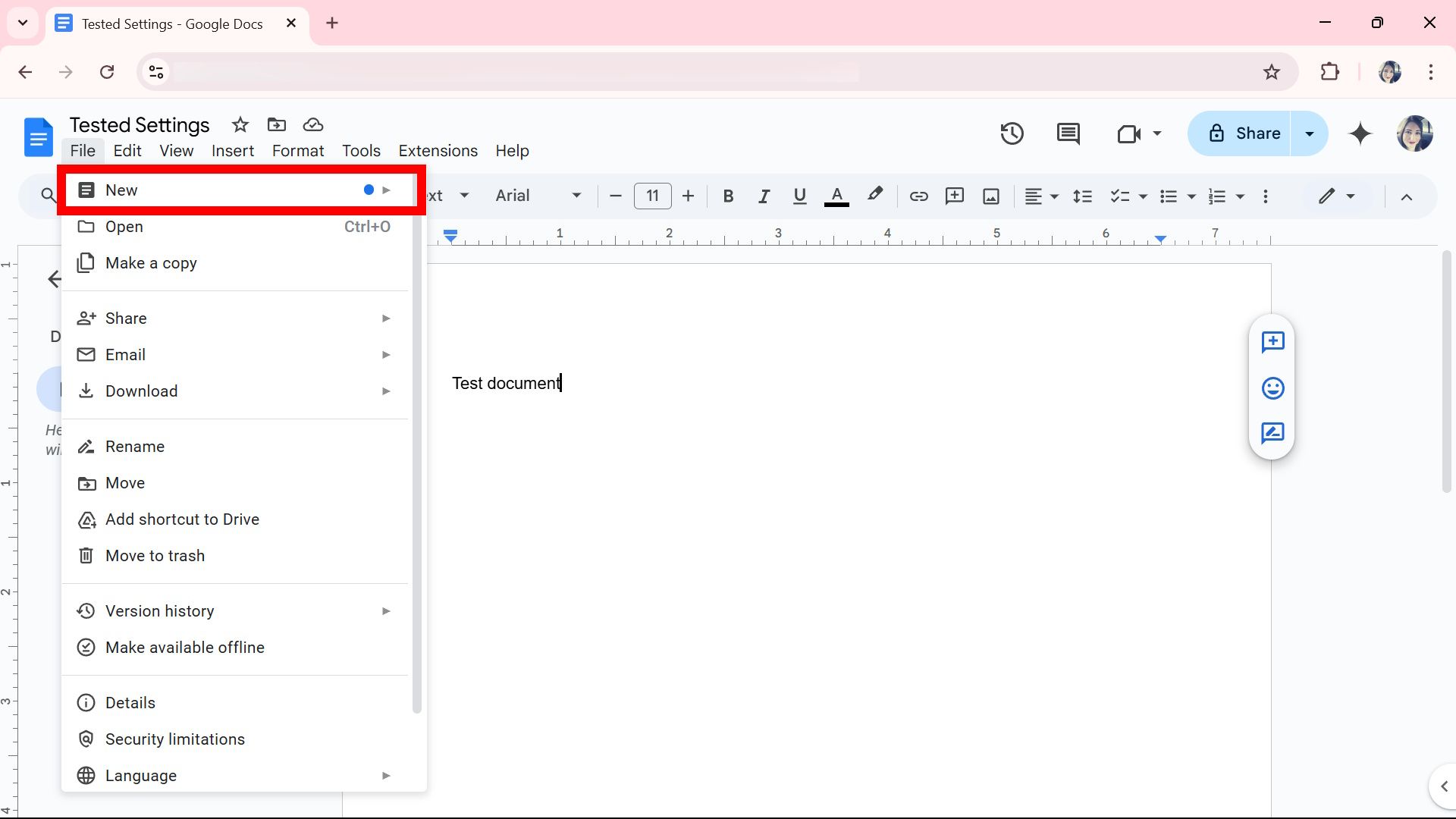Click the Italic formatting icon
Viewport: 1456px width, 819px height.
763,195
